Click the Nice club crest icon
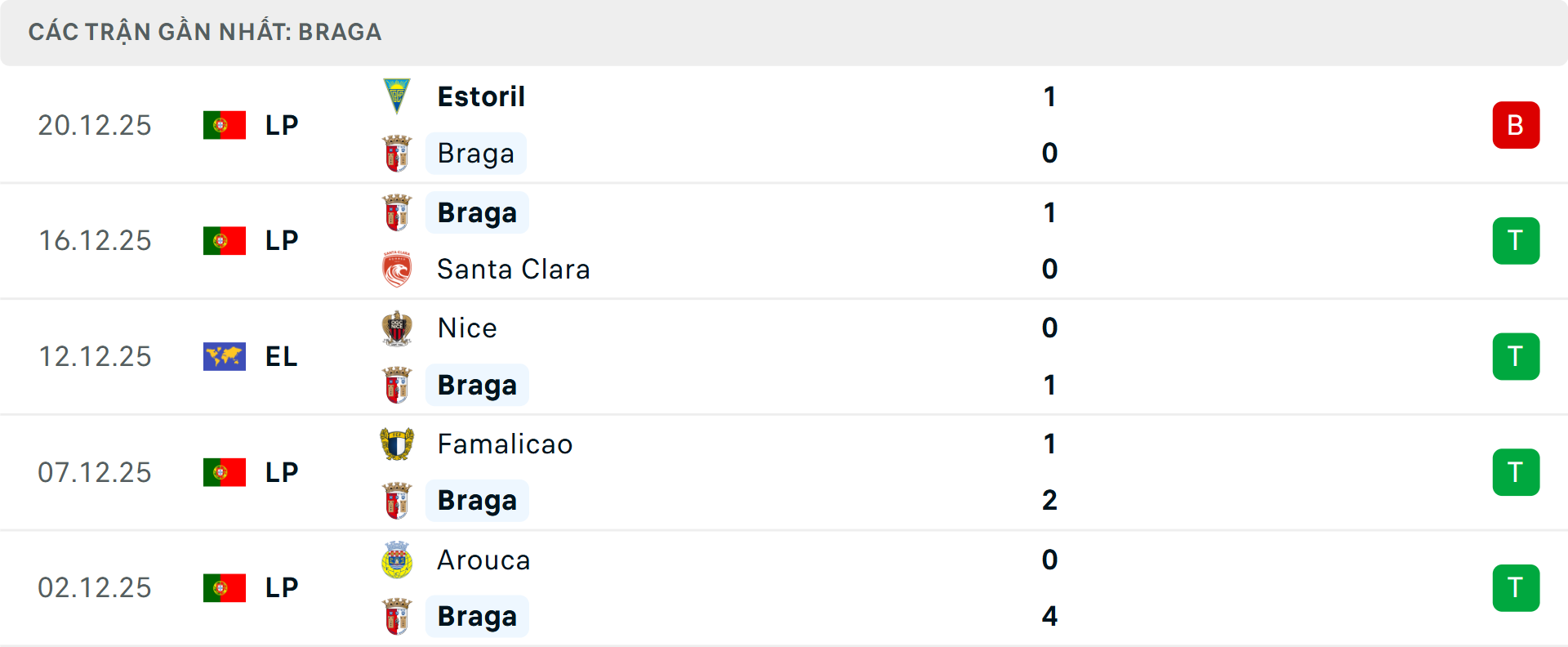The height and width of the screenshot is (647, 1568). tap(397, 328)
